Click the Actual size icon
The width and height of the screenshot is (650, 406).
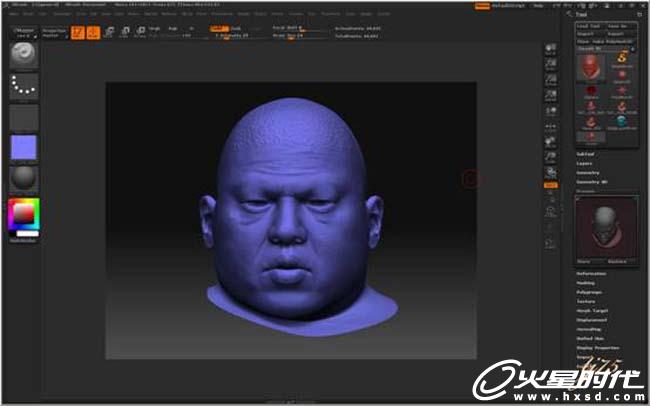551,80
